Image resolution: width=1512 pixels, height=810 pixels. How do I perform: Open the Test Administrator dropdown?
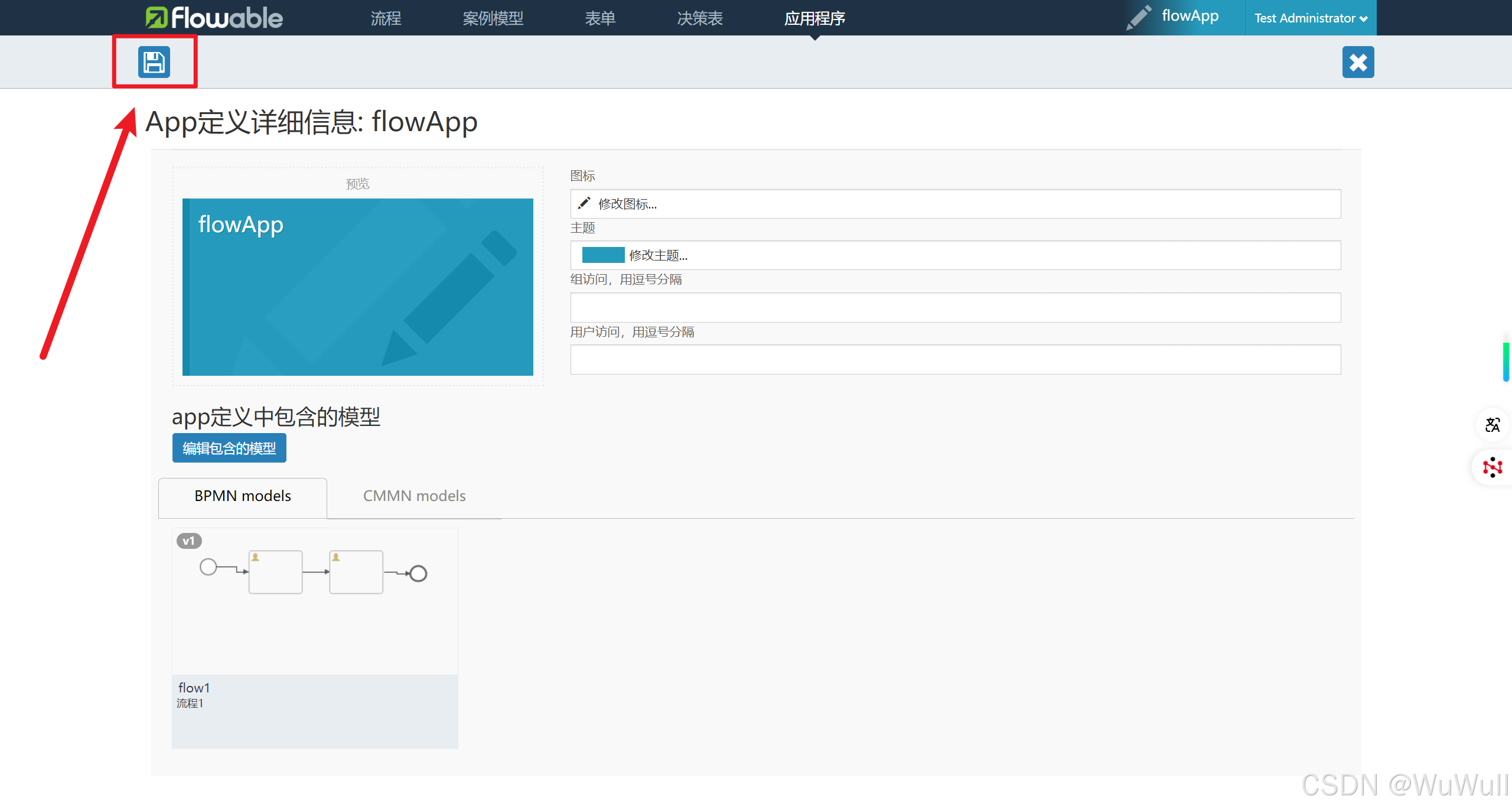click(1311, 18)
